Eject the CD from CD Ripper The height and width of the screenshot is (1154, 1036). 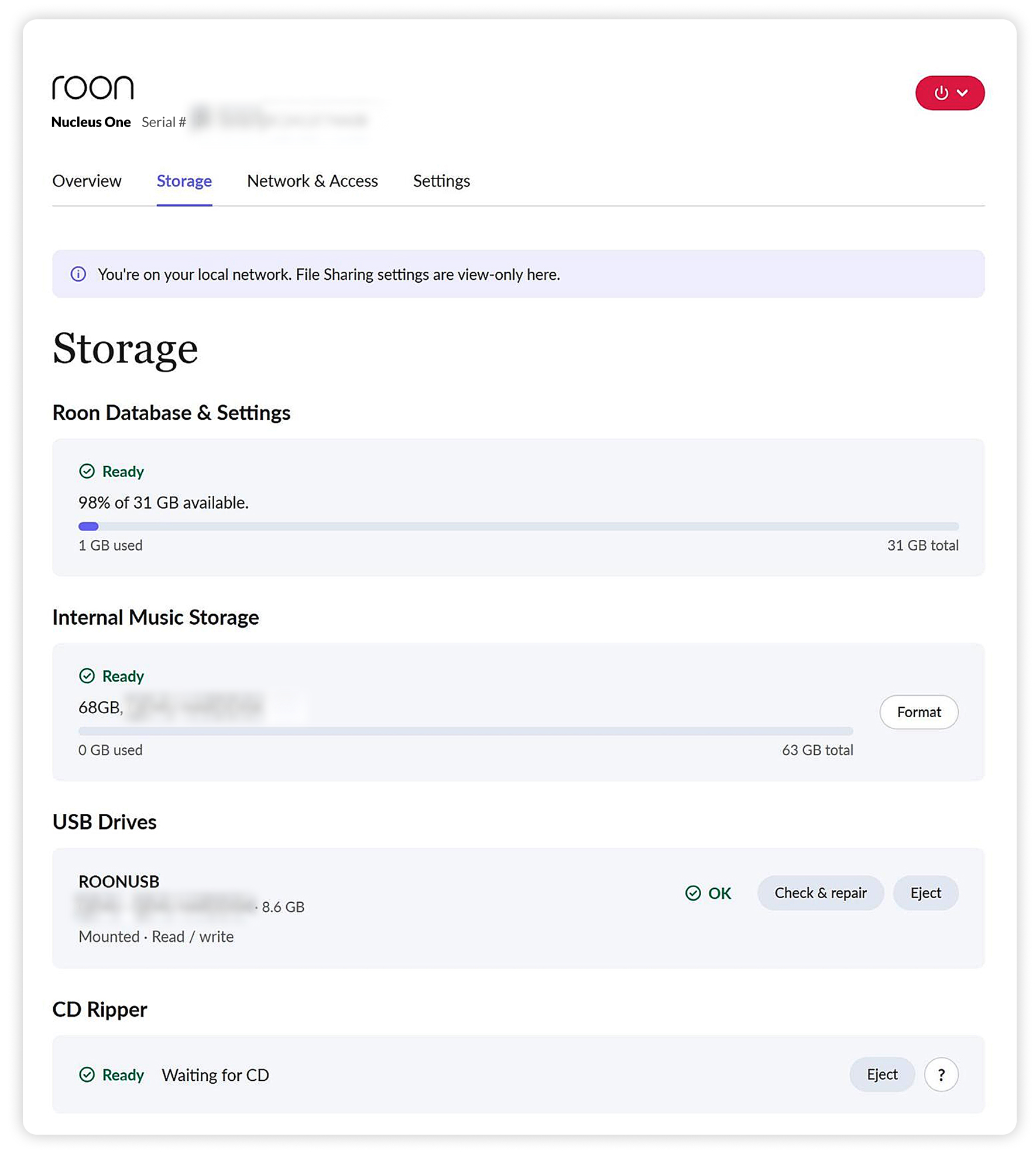[x=881, y=1074]
